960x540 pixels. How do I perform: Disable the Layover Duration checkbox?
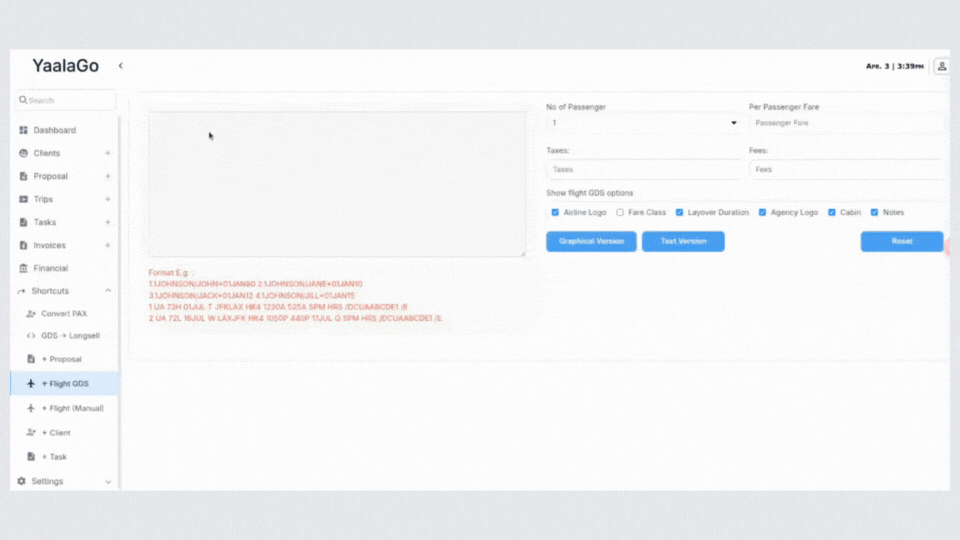click(x=679, y=212)
